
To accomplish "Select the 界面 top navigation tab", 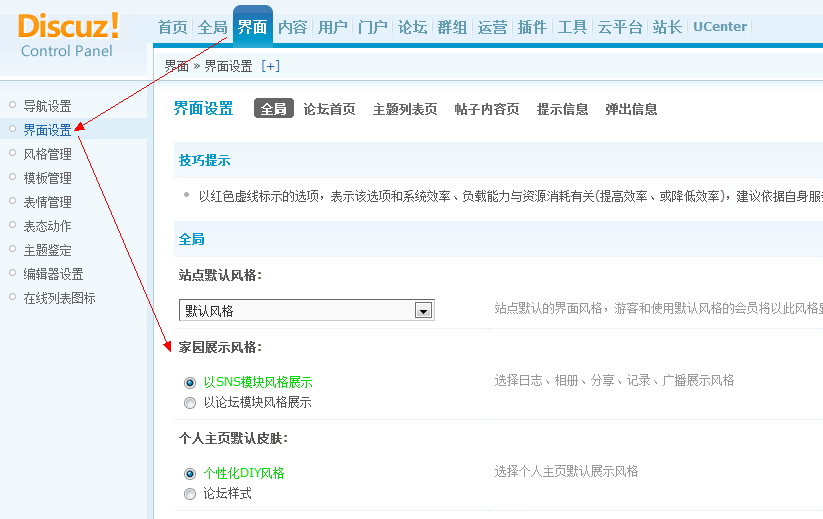I will point(252,27).
